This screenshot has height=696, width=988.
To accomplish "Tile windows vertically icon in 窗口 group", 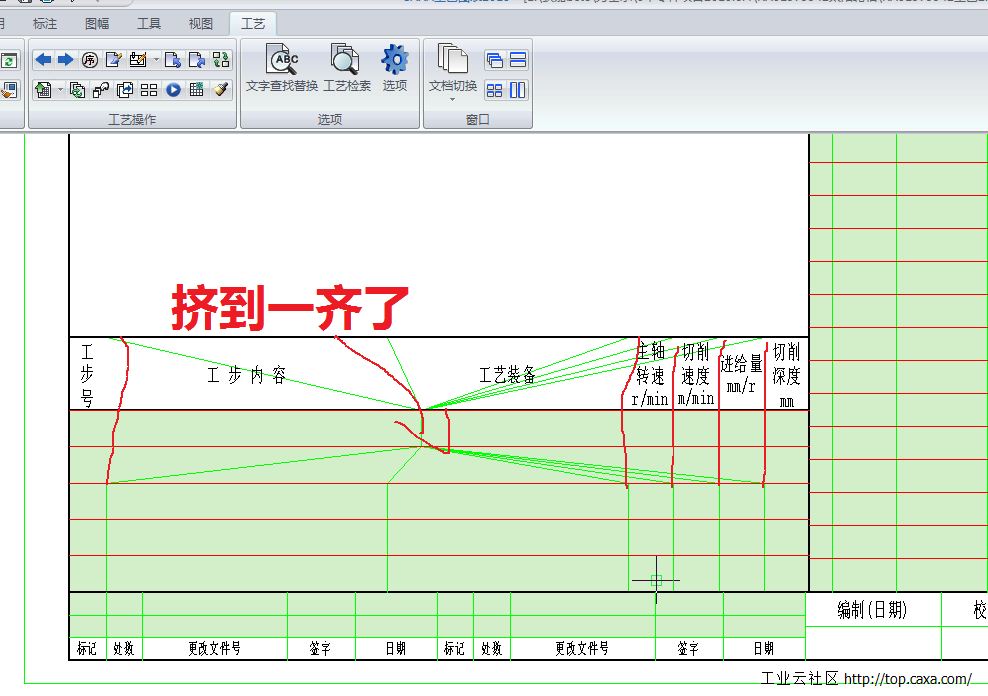I will pos(518,91).
